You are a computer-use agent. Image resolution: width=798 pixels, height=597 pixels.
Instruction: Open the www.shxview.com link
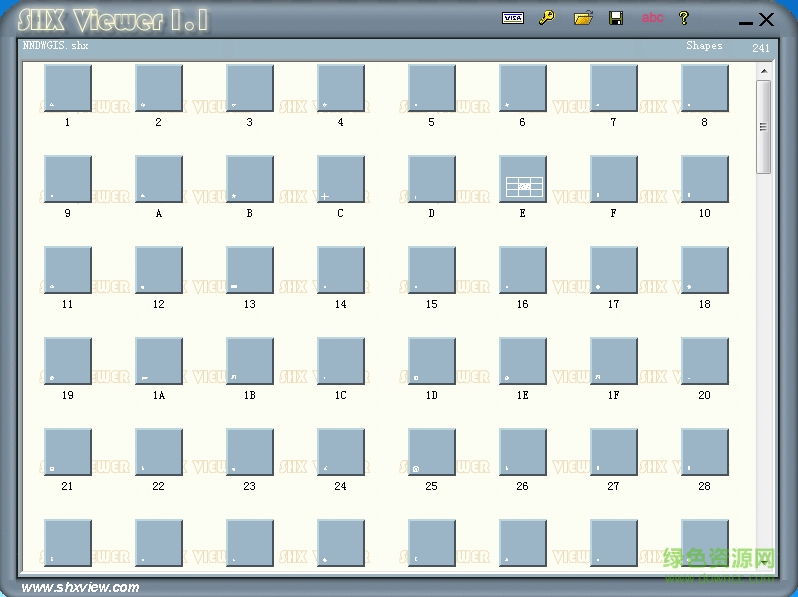(80, 587)
